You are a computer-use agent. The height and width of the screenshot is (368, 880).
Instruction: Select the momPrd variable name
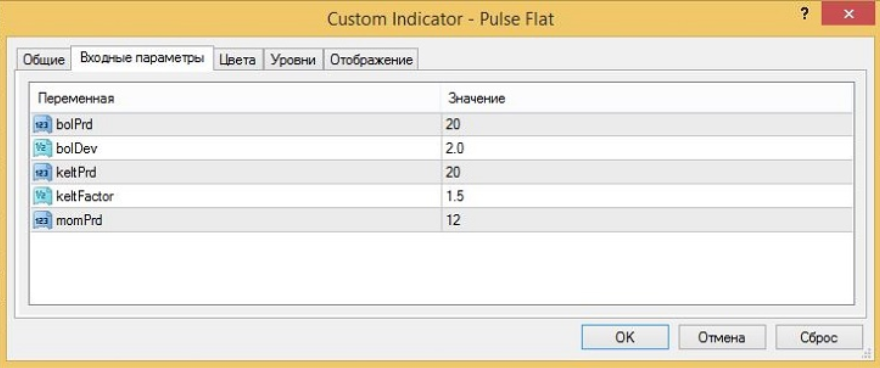pyautogui.click(x=79, y=220)
